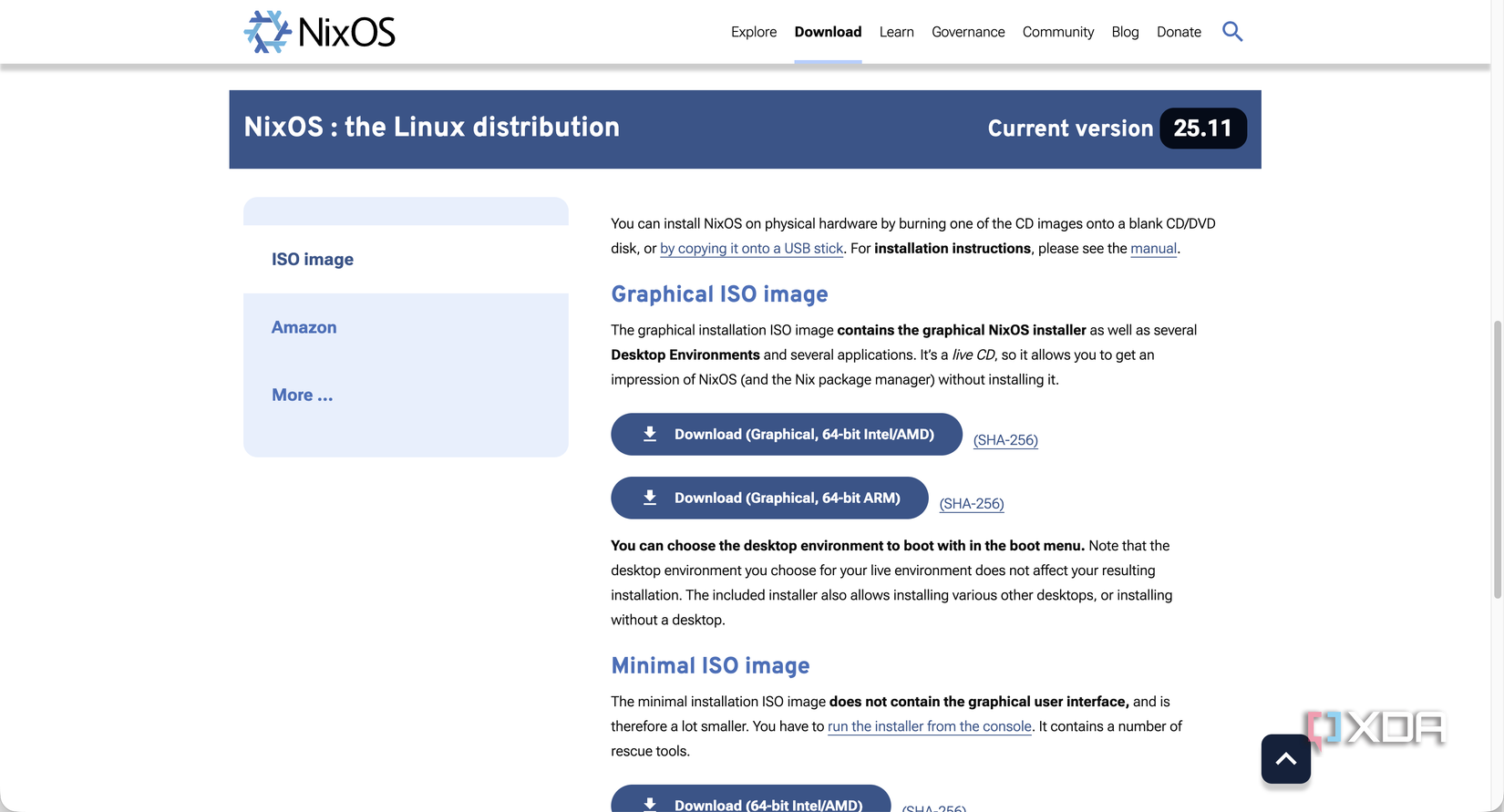Open the More ... sidebar tab
1504x812 pixels.
(x=406, y=395)
